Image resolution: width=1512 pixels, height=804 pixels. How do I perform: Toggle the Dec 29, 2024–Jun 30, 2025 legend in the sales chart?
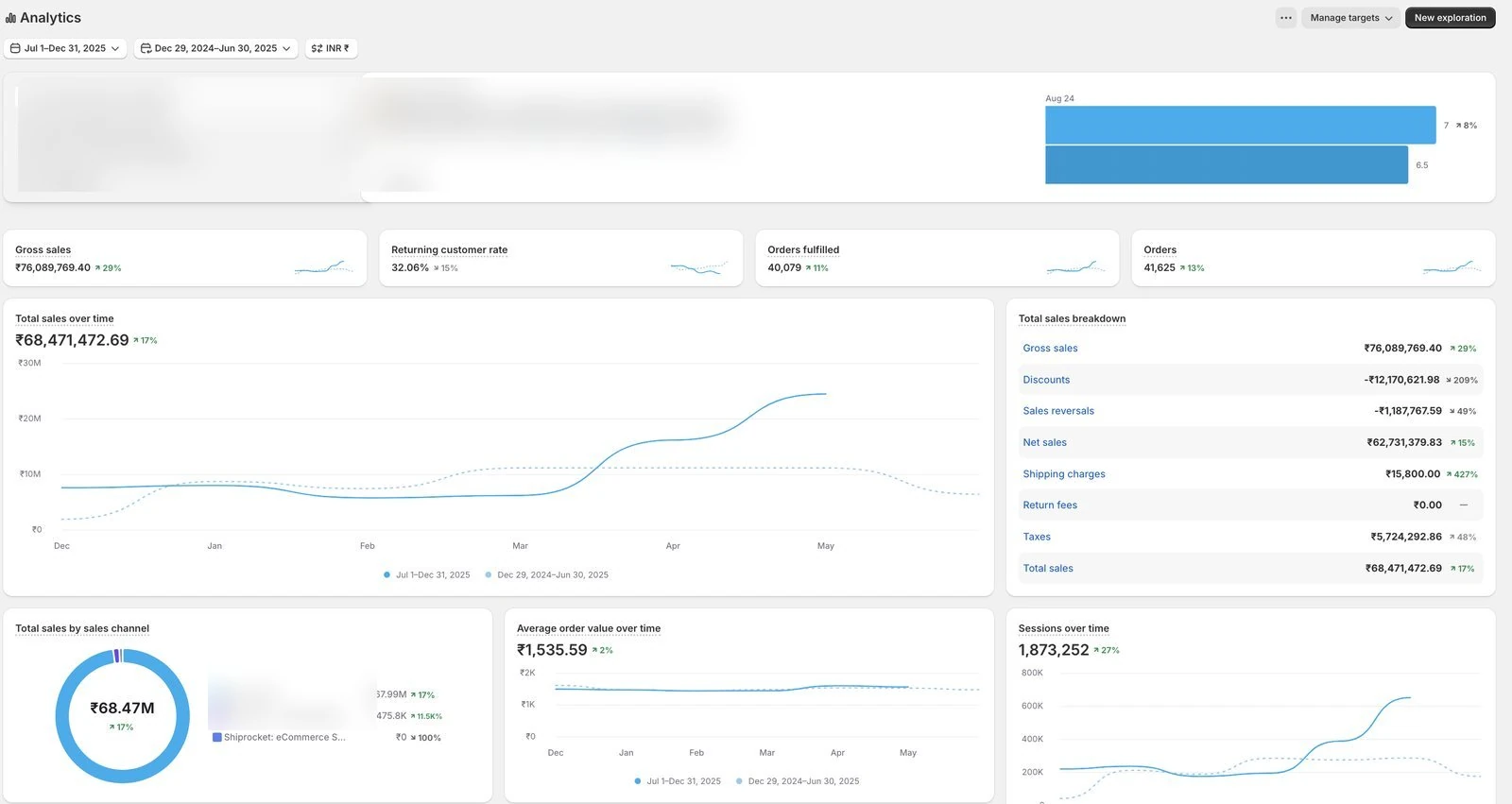(546, 575)
